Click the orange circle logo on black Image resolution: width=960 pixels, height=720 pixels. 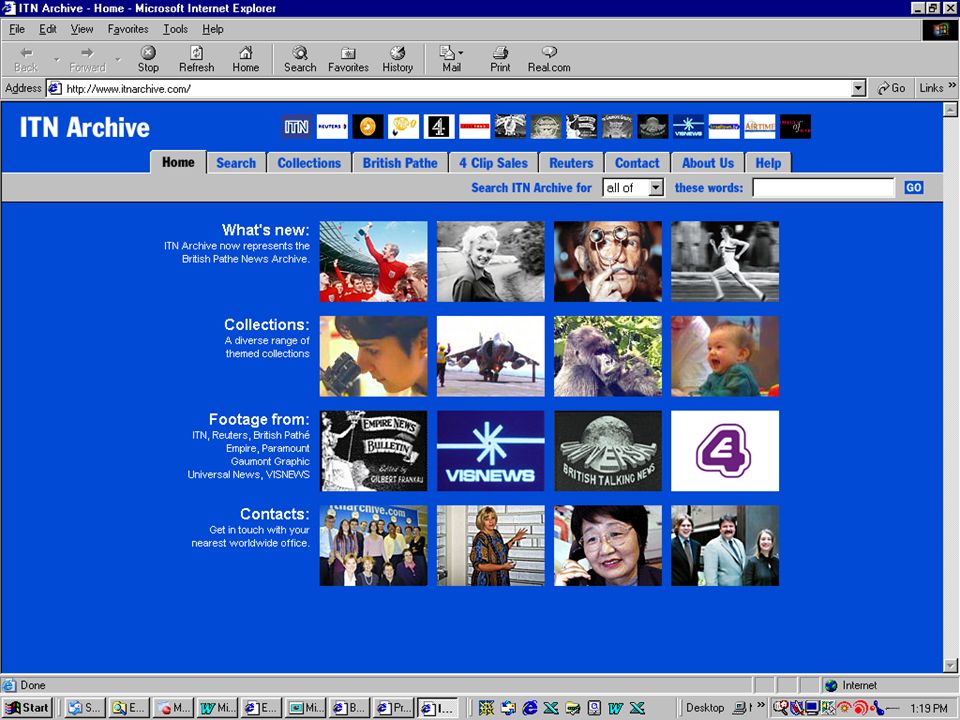point(367,127)
